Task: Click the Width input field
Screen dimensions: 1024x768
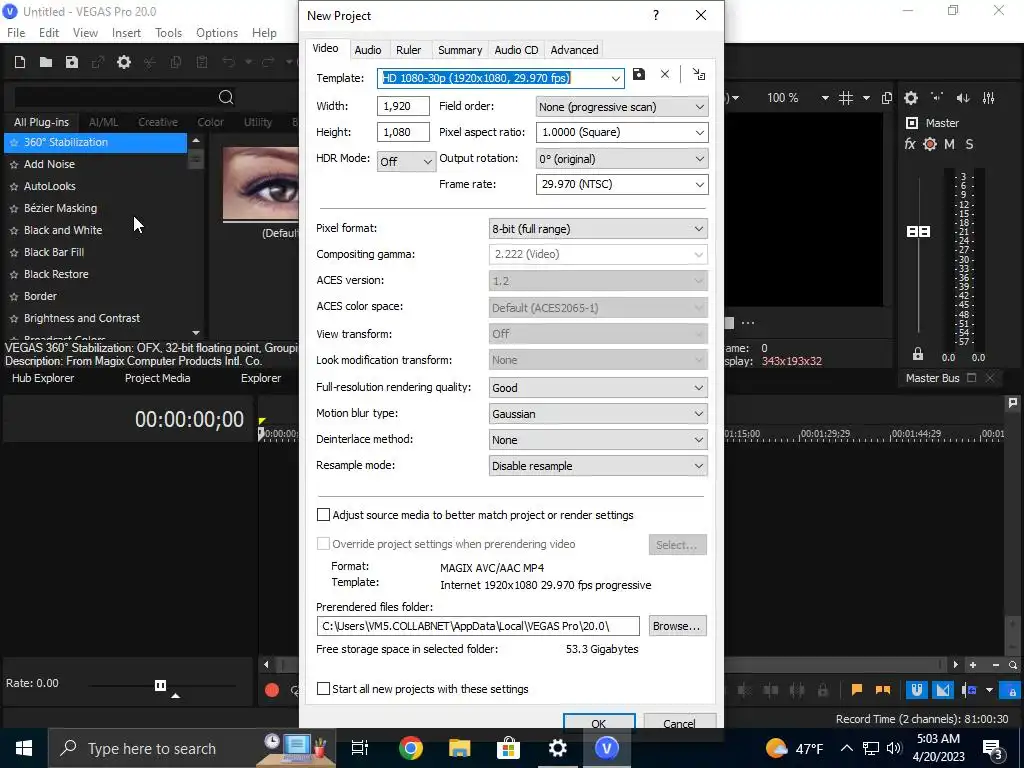Action: point(403,106)
